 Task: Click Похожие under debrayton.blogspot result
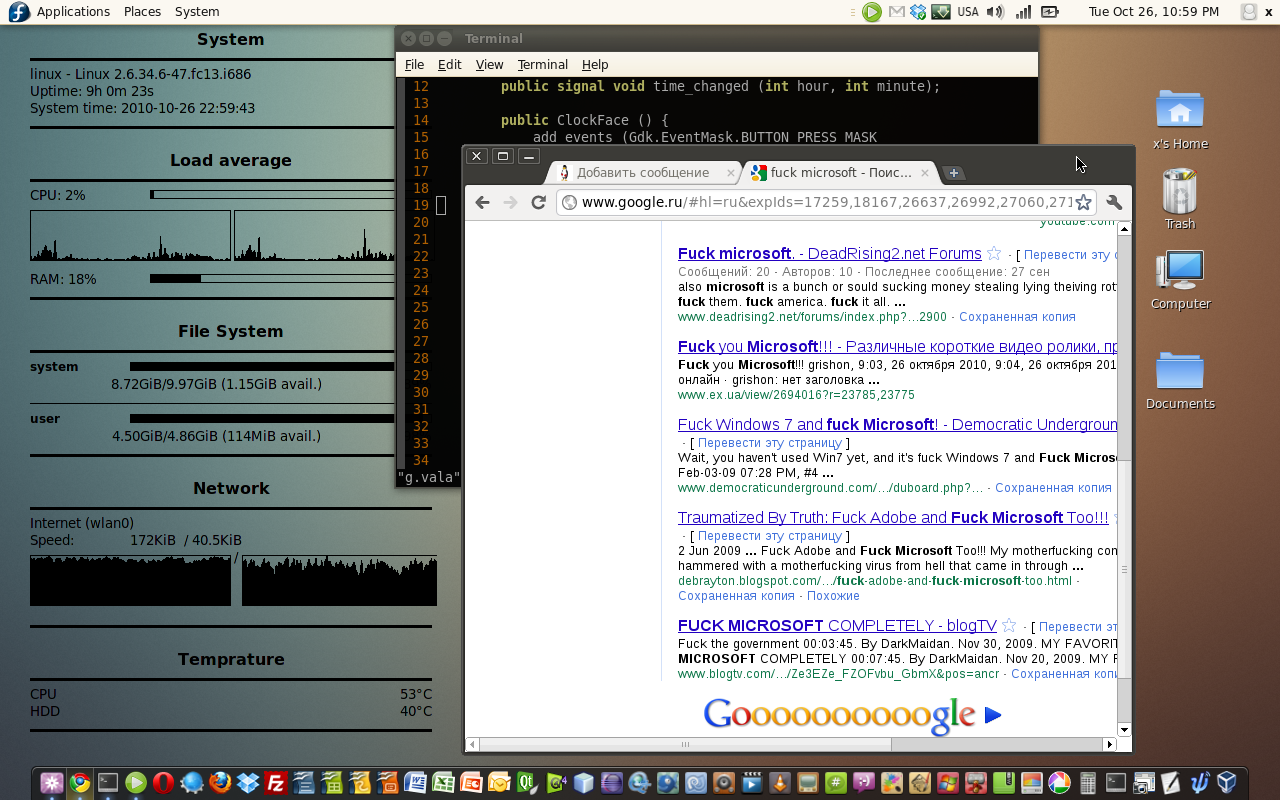[x=833, y=596]
